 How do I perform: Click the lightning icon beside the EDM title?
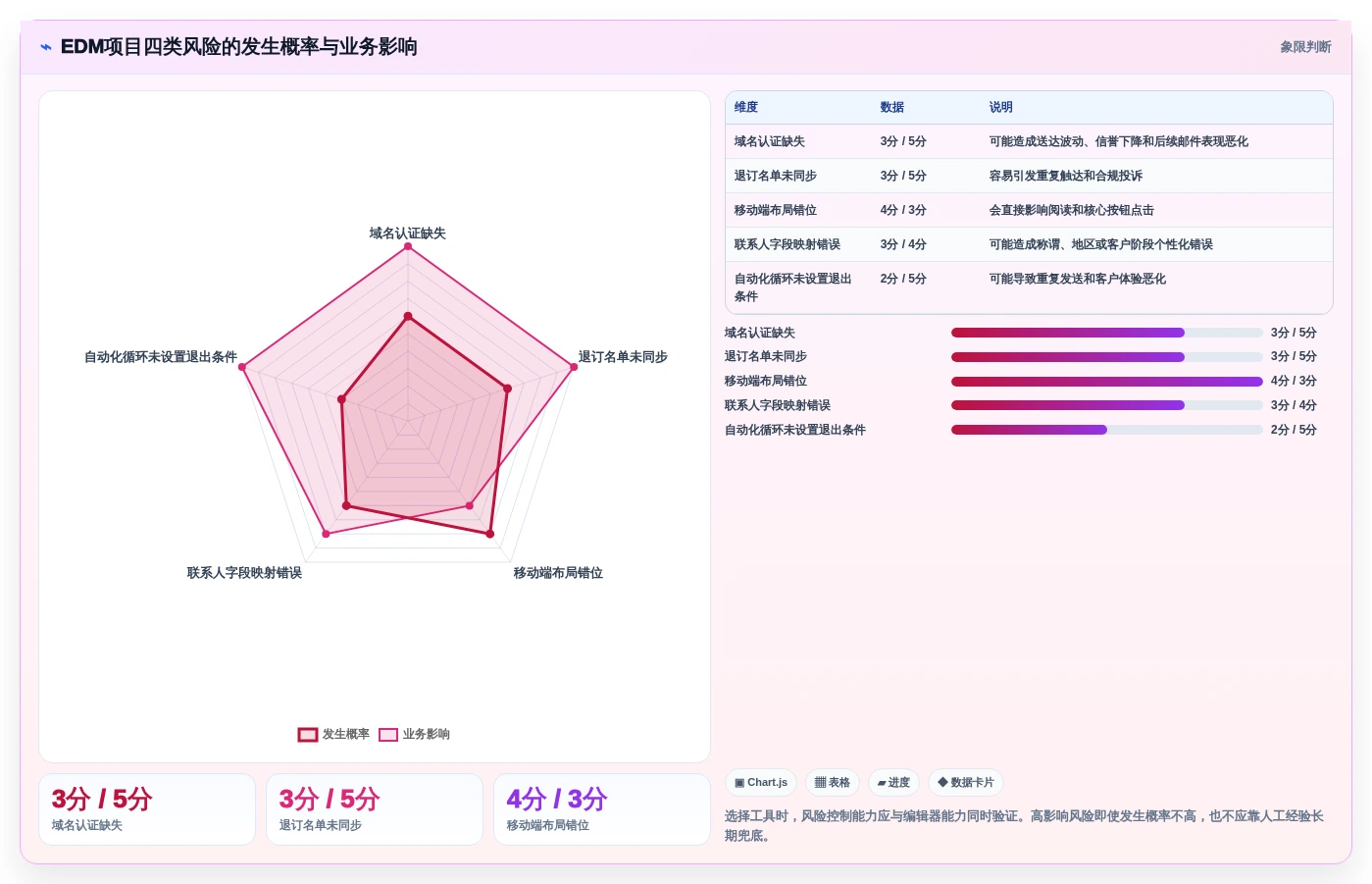(x=46, y=47)
